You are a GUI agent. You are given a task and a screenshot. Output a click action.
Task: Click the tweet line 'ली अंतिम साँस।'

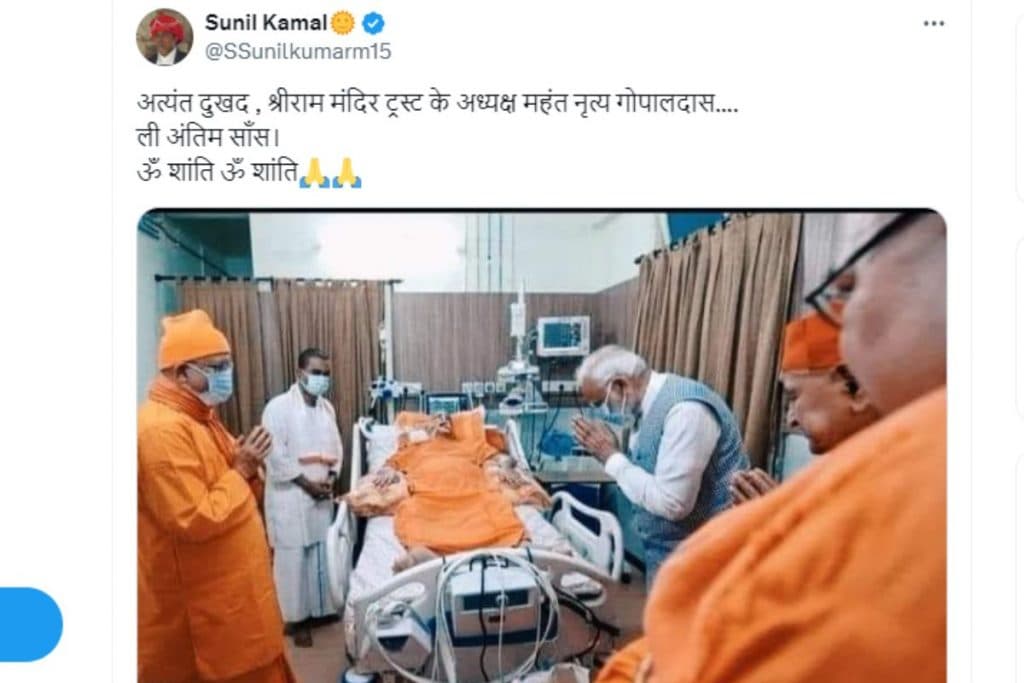[x=208, y=138]
